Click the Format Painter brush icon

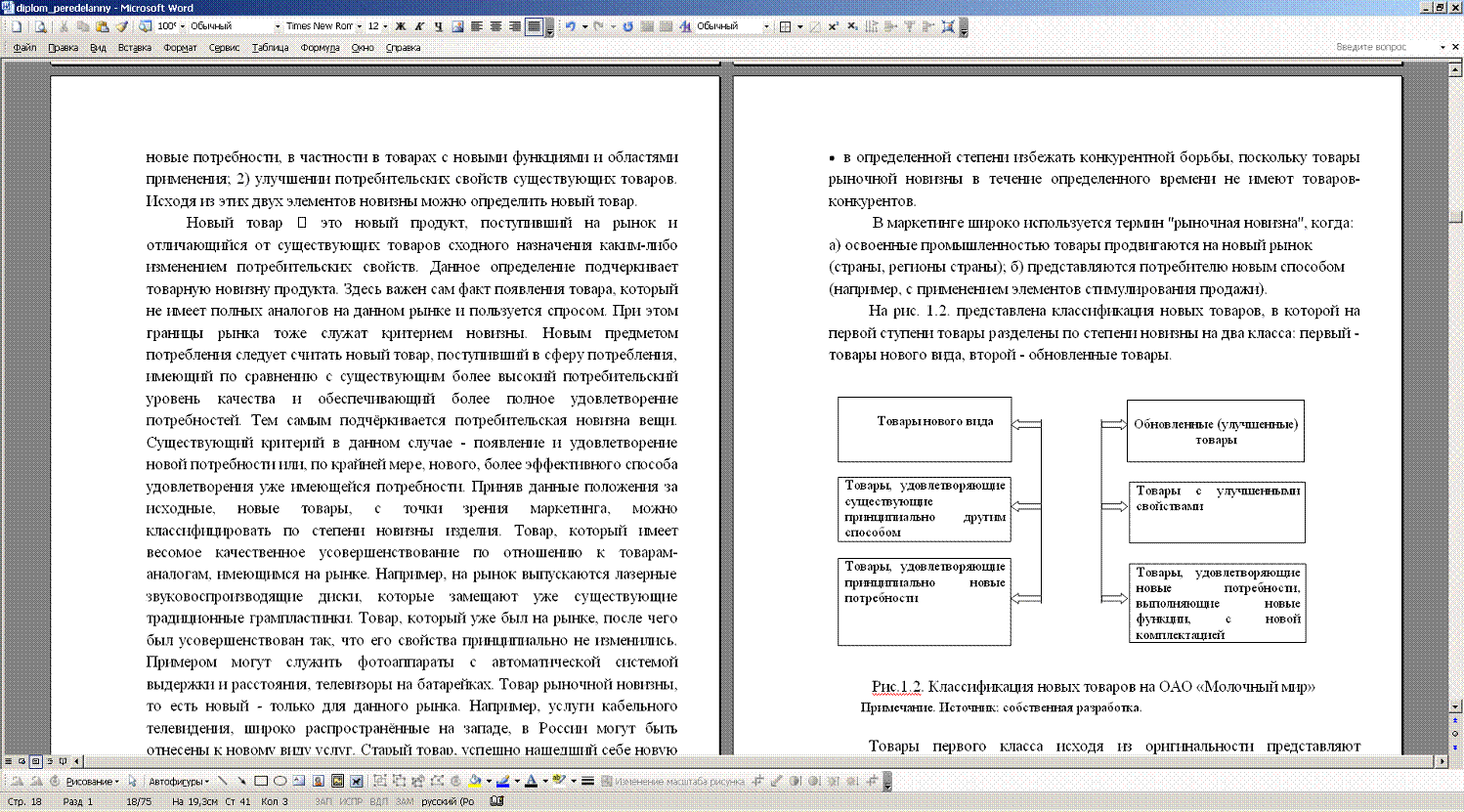pos(122,26)
